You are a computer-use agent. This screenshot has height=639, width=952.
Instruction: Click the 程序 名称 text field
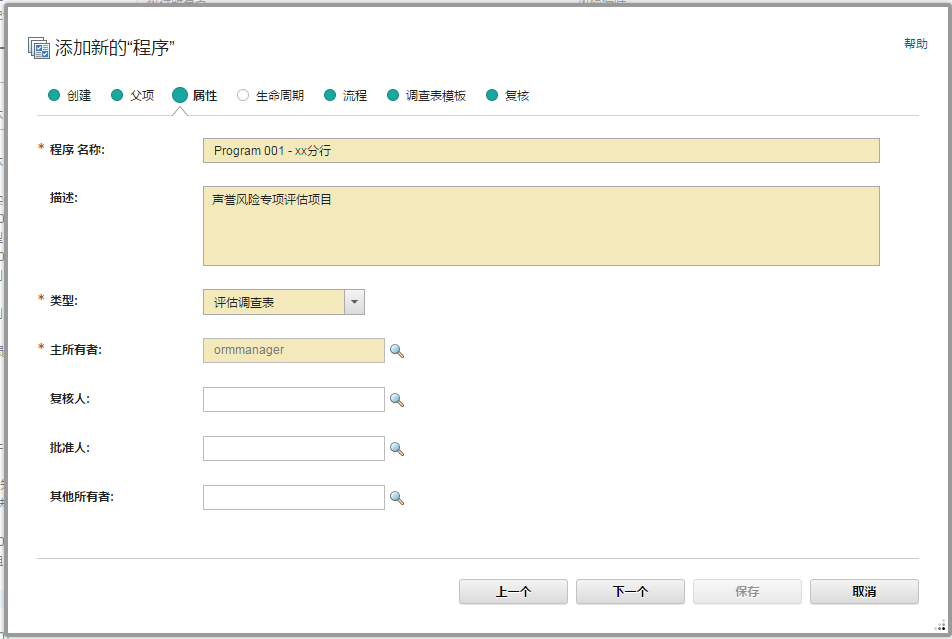pos(540,150)
